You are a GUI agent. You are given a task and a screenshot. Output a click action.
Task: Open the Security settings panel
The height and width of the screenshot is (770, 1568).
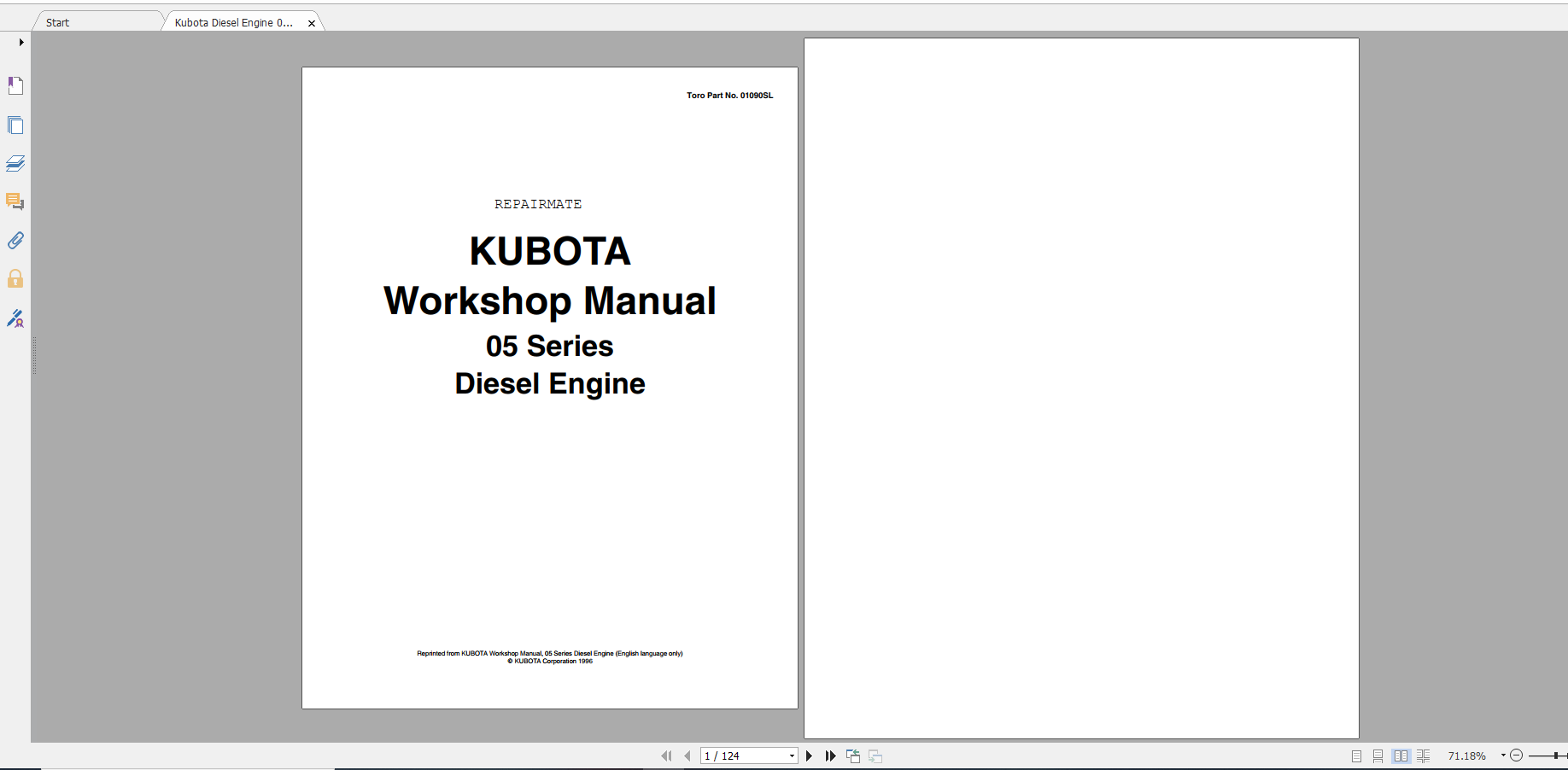pyautogui.click(x=15, y=279)
